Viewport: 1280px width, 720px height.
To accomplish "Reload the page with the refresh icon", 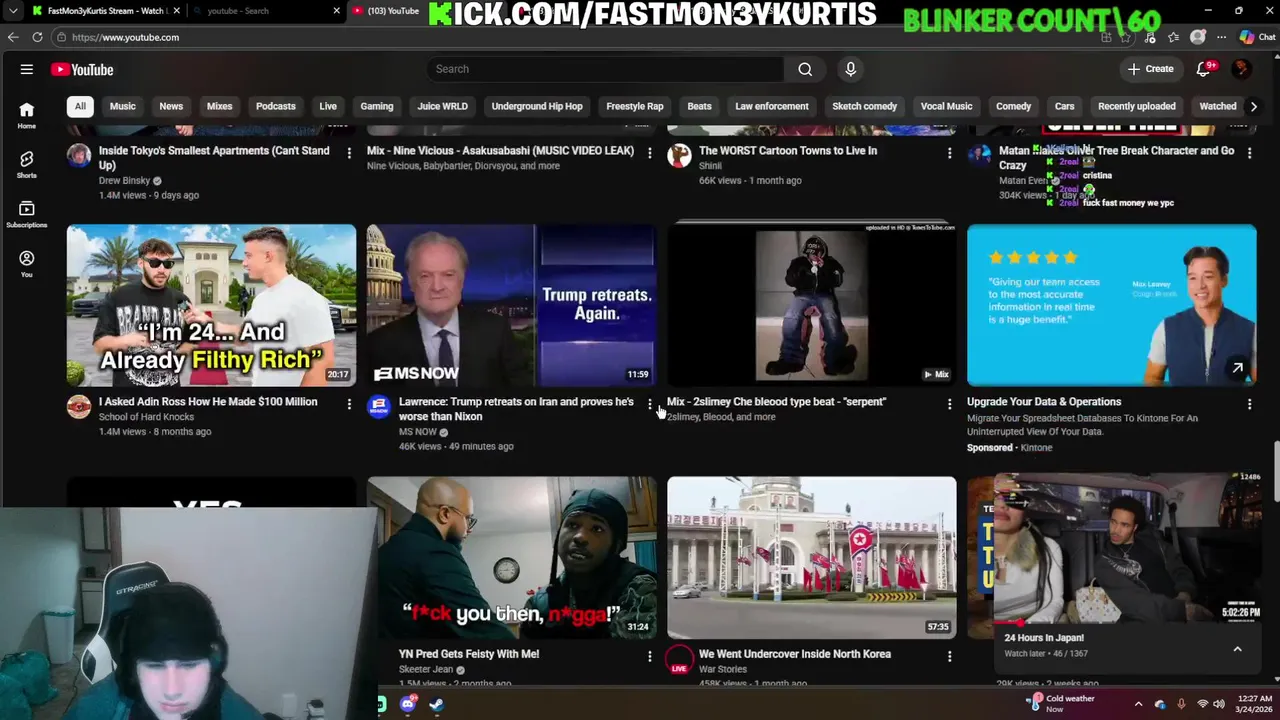I will [x=37, y=37].
